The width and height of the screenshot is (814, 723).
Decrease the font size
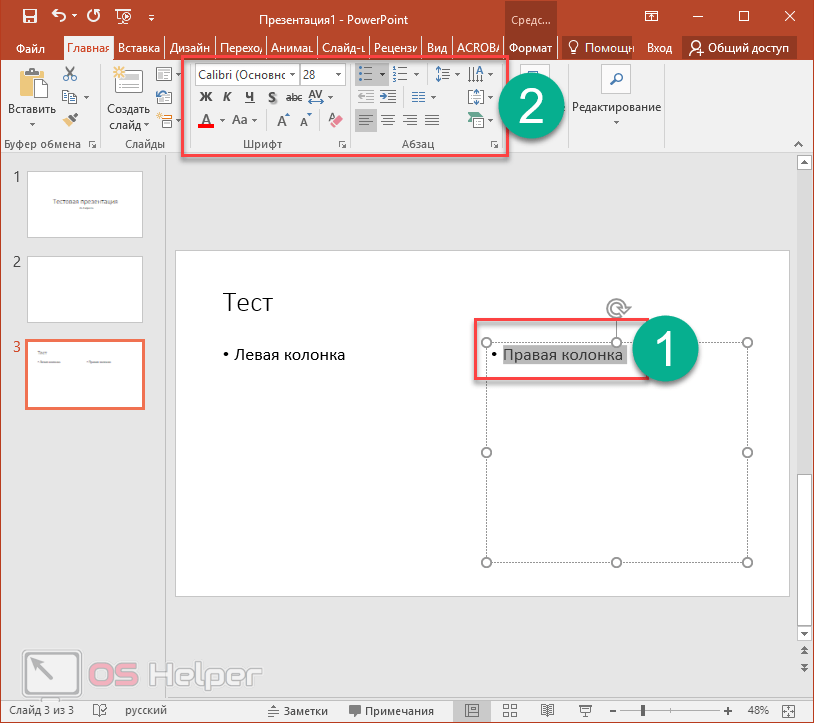tap(306, 120)
